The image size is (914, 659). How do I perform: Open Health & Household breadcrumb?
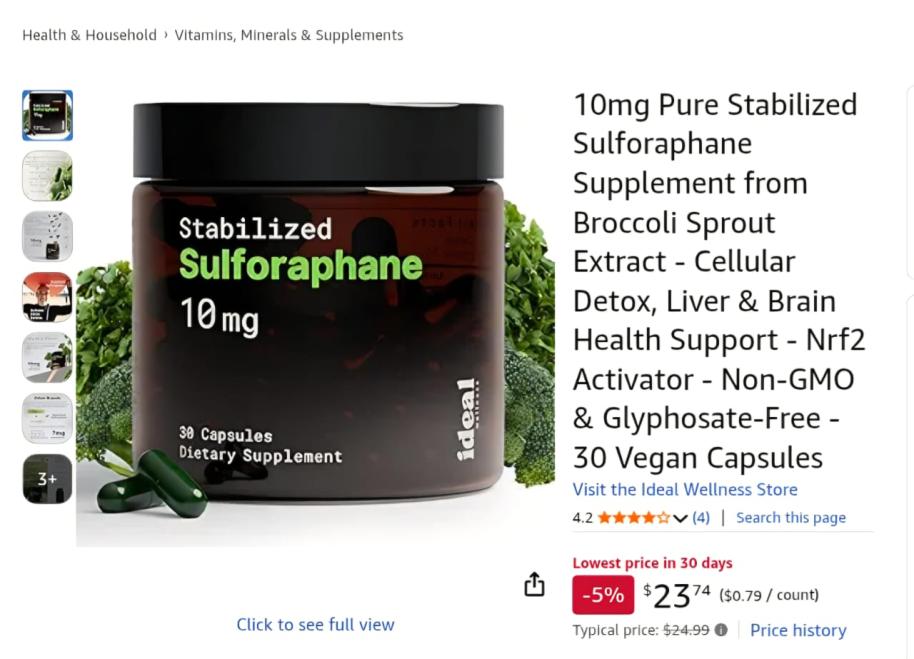coord(90,35)
